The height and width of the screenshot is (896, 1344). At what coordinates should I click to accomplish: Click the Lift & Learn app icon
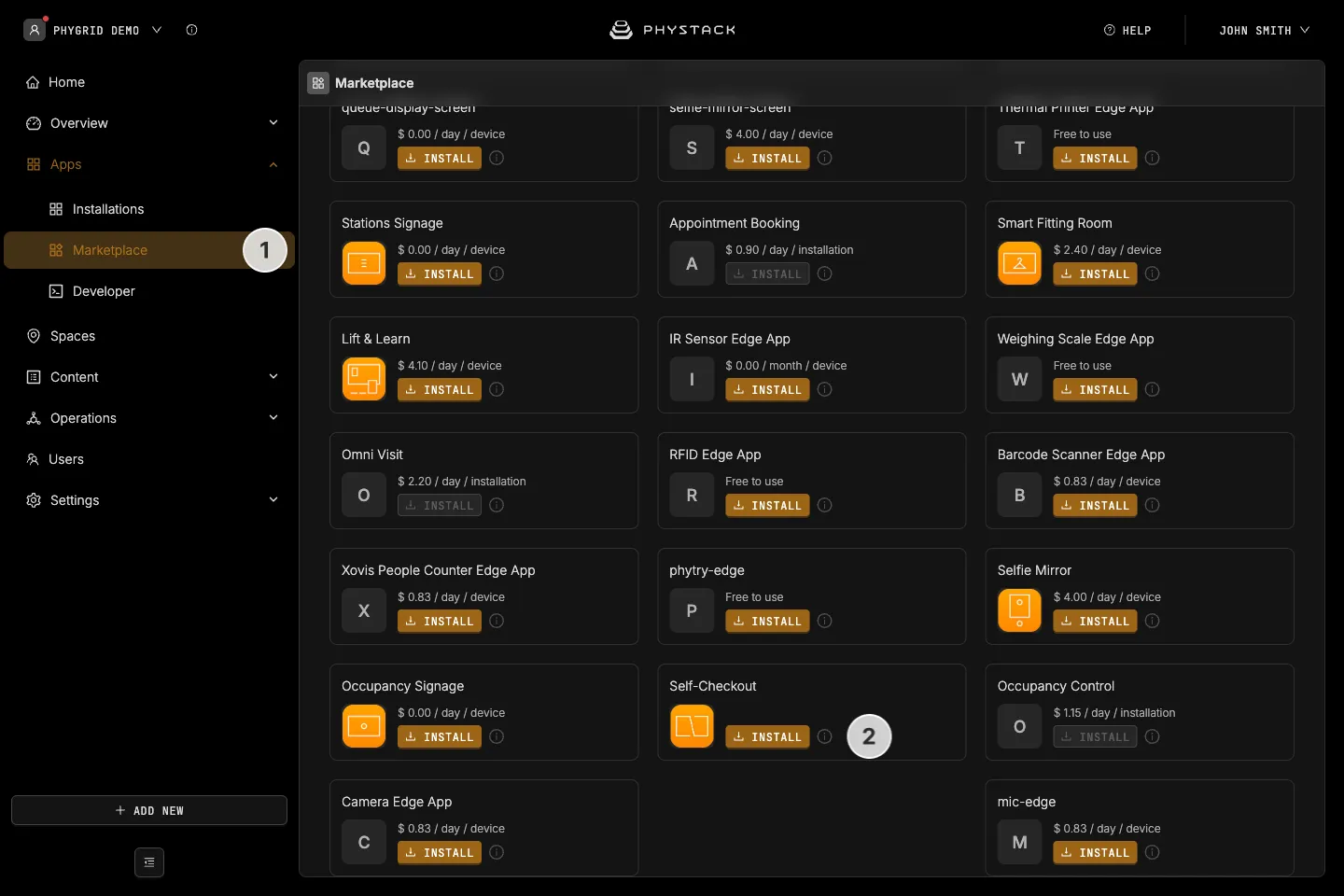coord(364,379)
